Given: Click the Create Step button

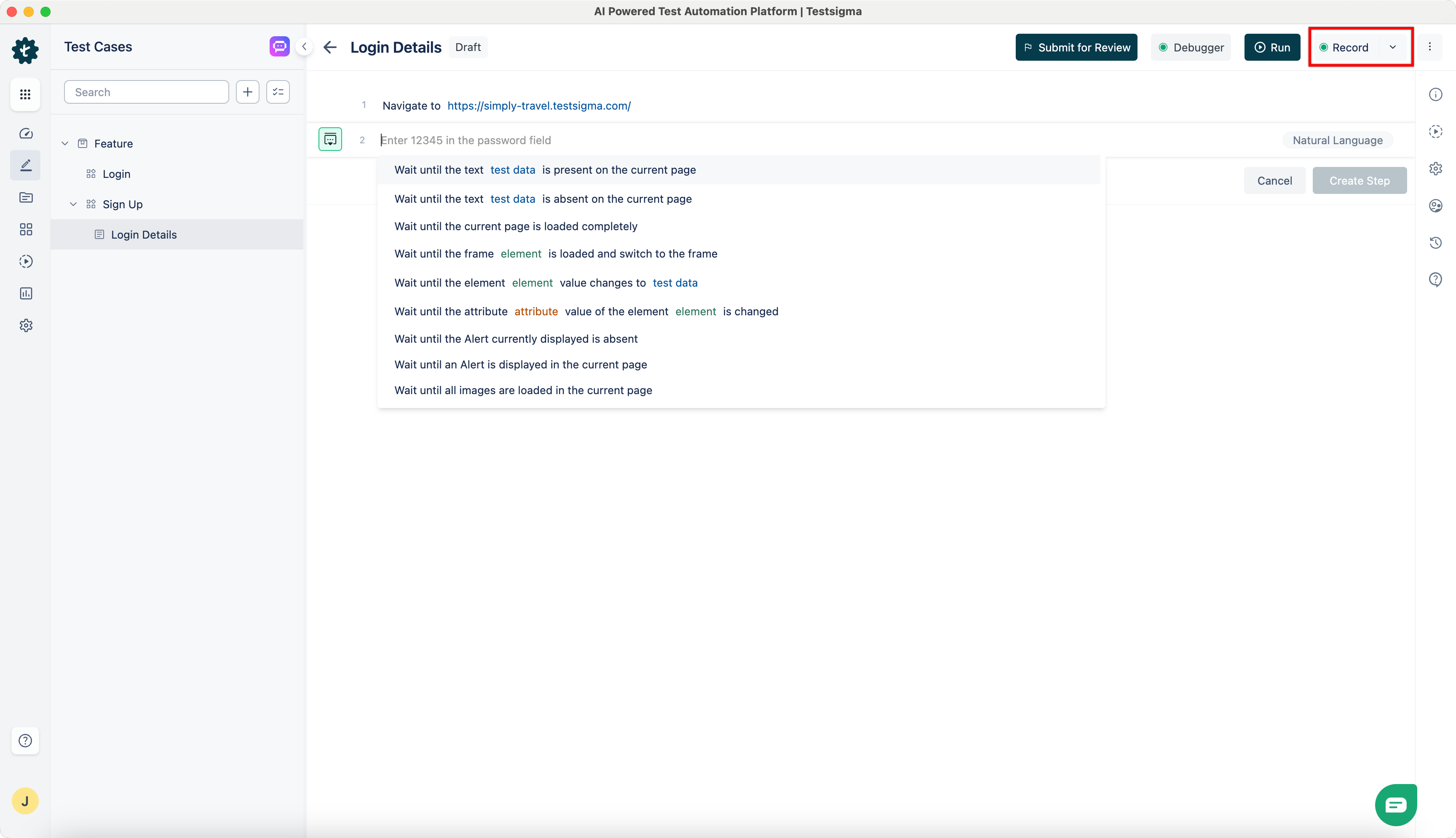Looking at the screenshot, I should point(1360,181).
